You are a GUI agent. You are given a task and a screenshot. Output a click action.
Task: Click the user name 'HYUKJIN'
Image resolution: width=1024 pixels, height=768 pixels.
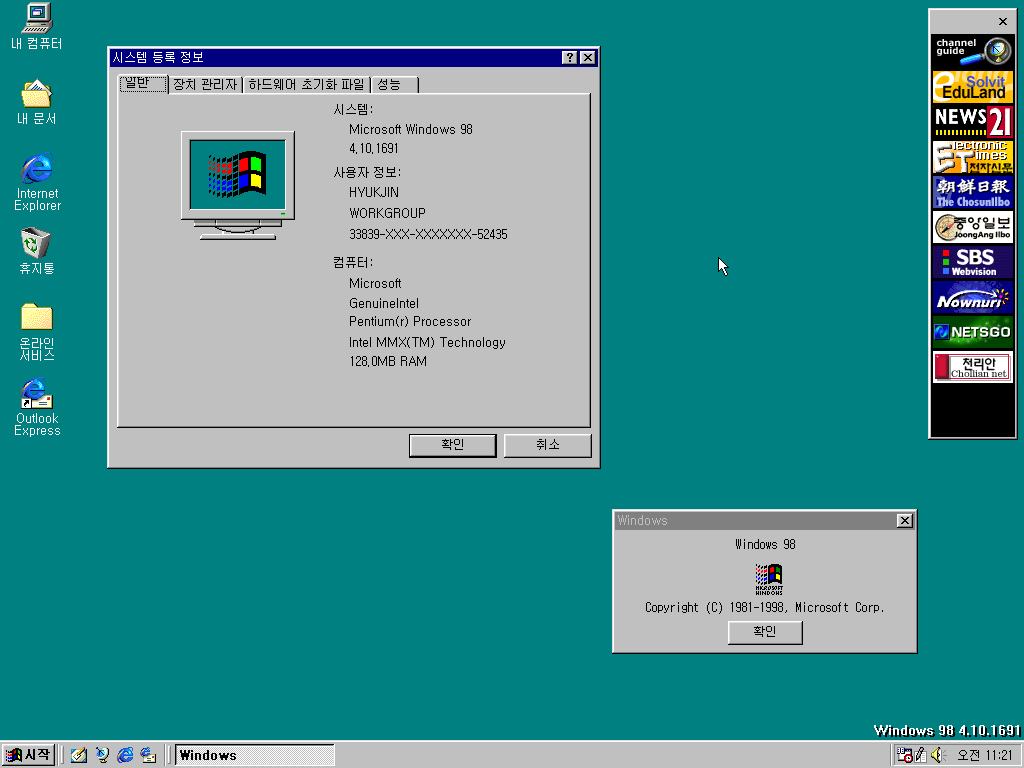pos(374,193)
